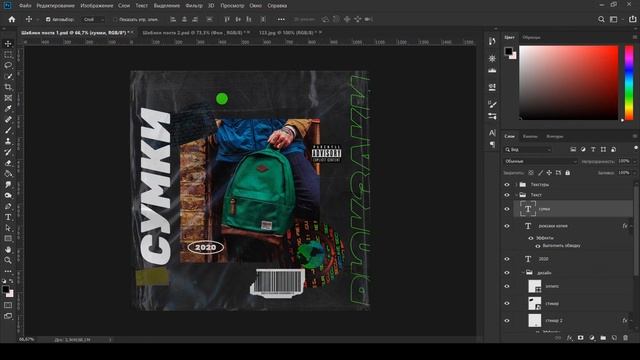Select the Lasso tool

[8, 65]
